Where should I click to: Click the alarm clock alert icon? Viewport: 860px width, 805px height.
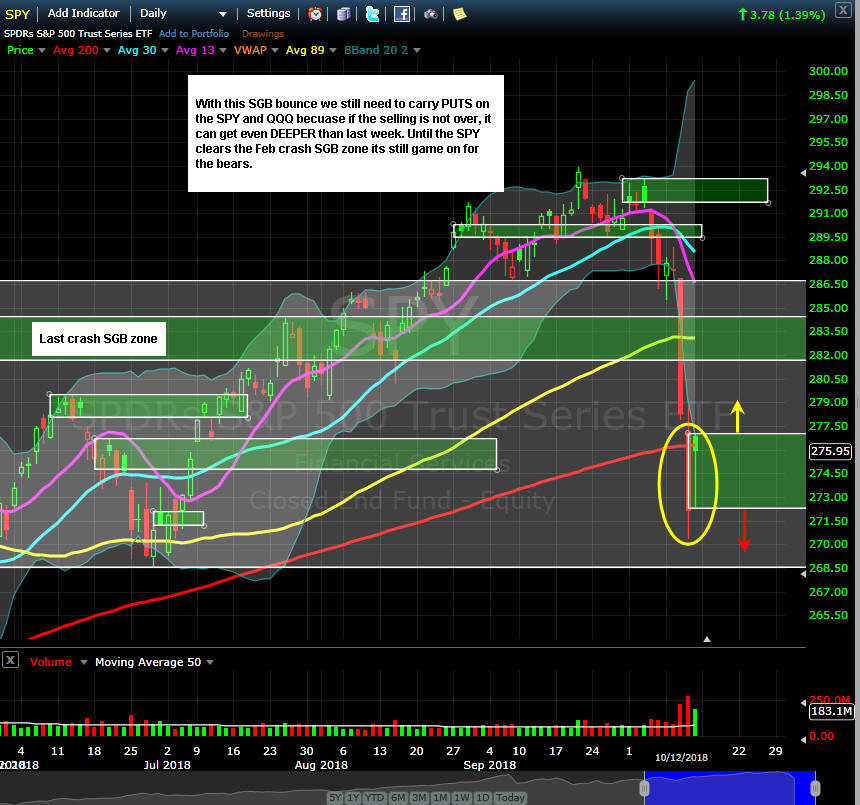click(315, 14)
